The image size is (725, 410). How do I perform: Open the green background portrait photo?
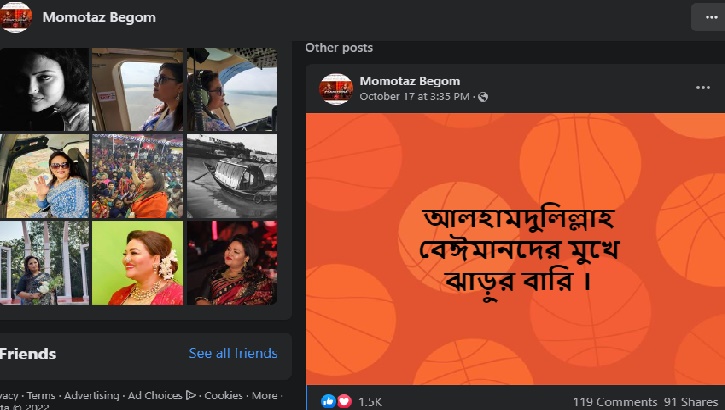tap(137, 263)
